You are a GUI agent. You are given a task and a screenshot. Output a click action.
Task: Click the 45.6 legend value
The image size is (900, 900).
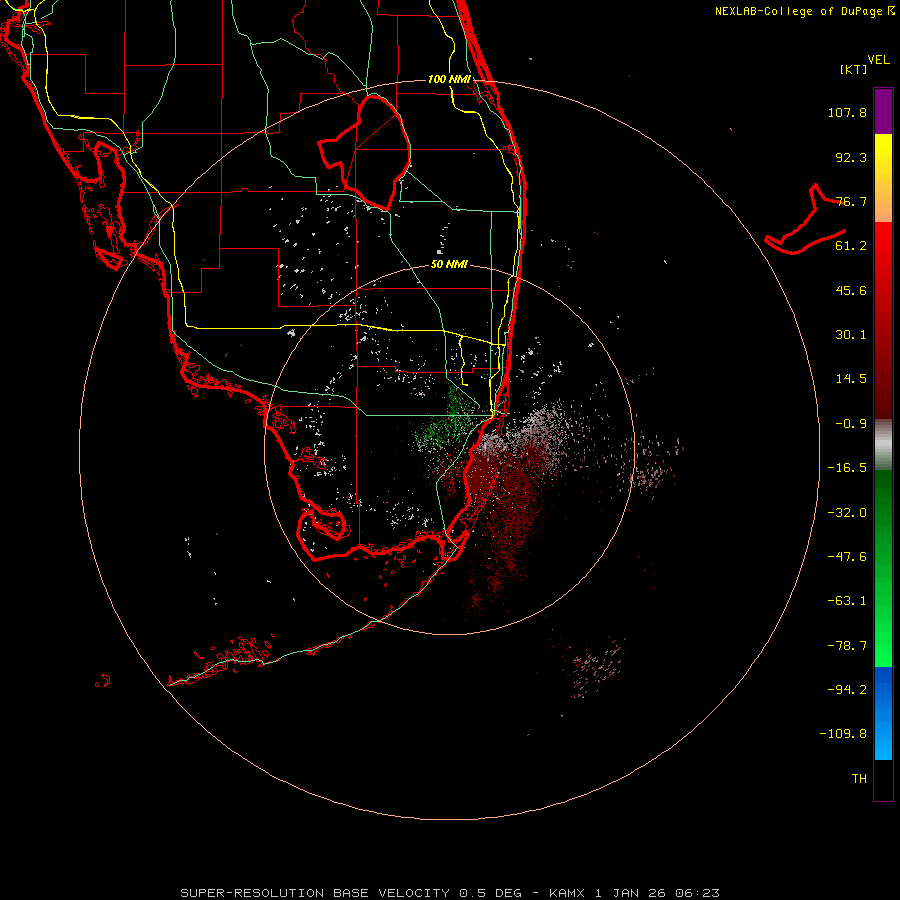tap(851, 290)
